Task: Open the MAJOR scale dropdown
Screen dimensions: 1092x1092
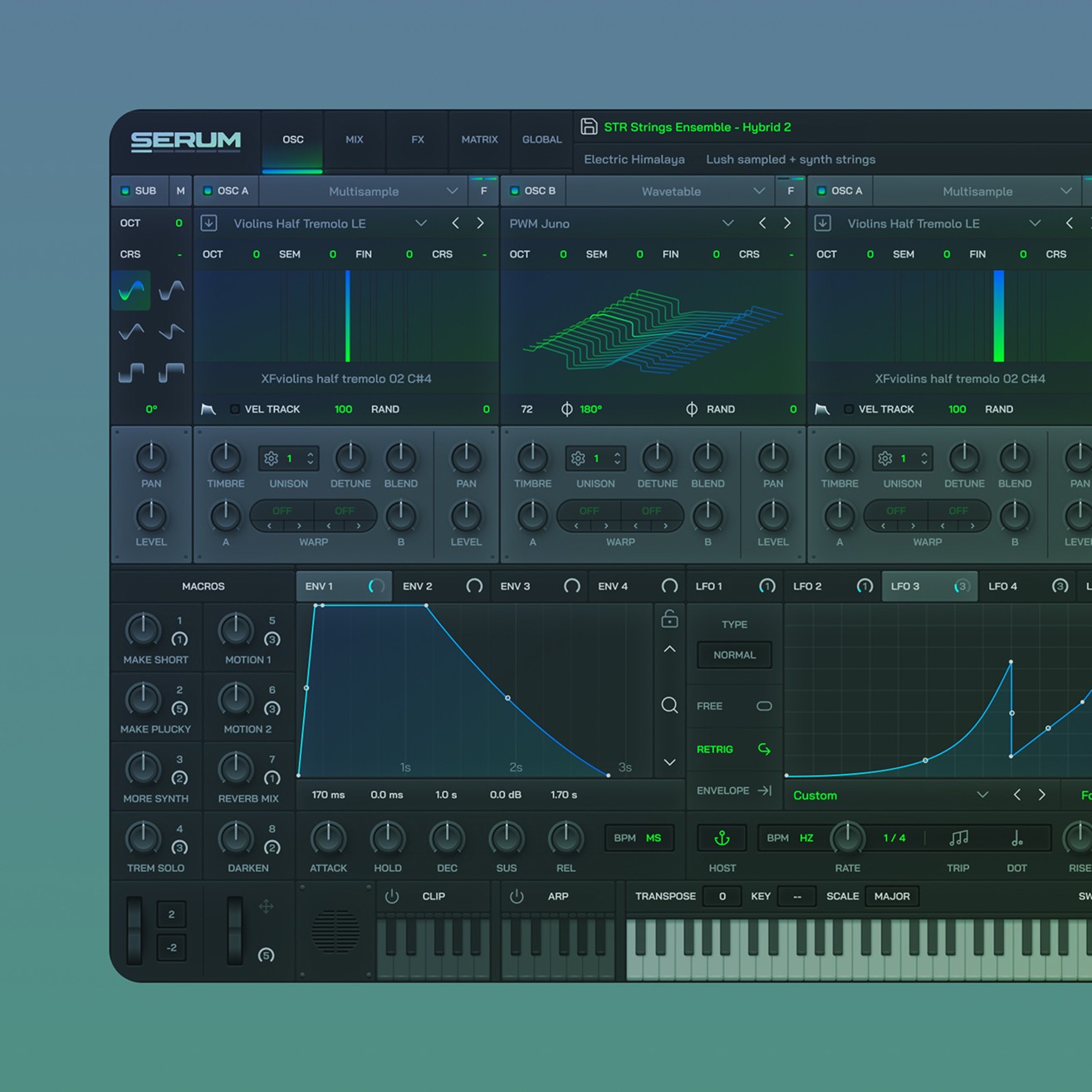Action: 892,897
